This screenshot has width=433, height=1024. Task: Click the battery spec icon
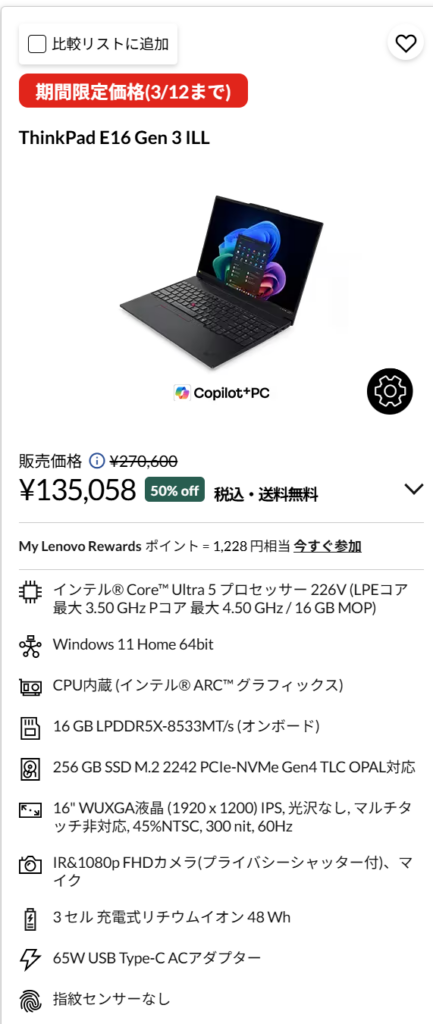pos(29,918)
